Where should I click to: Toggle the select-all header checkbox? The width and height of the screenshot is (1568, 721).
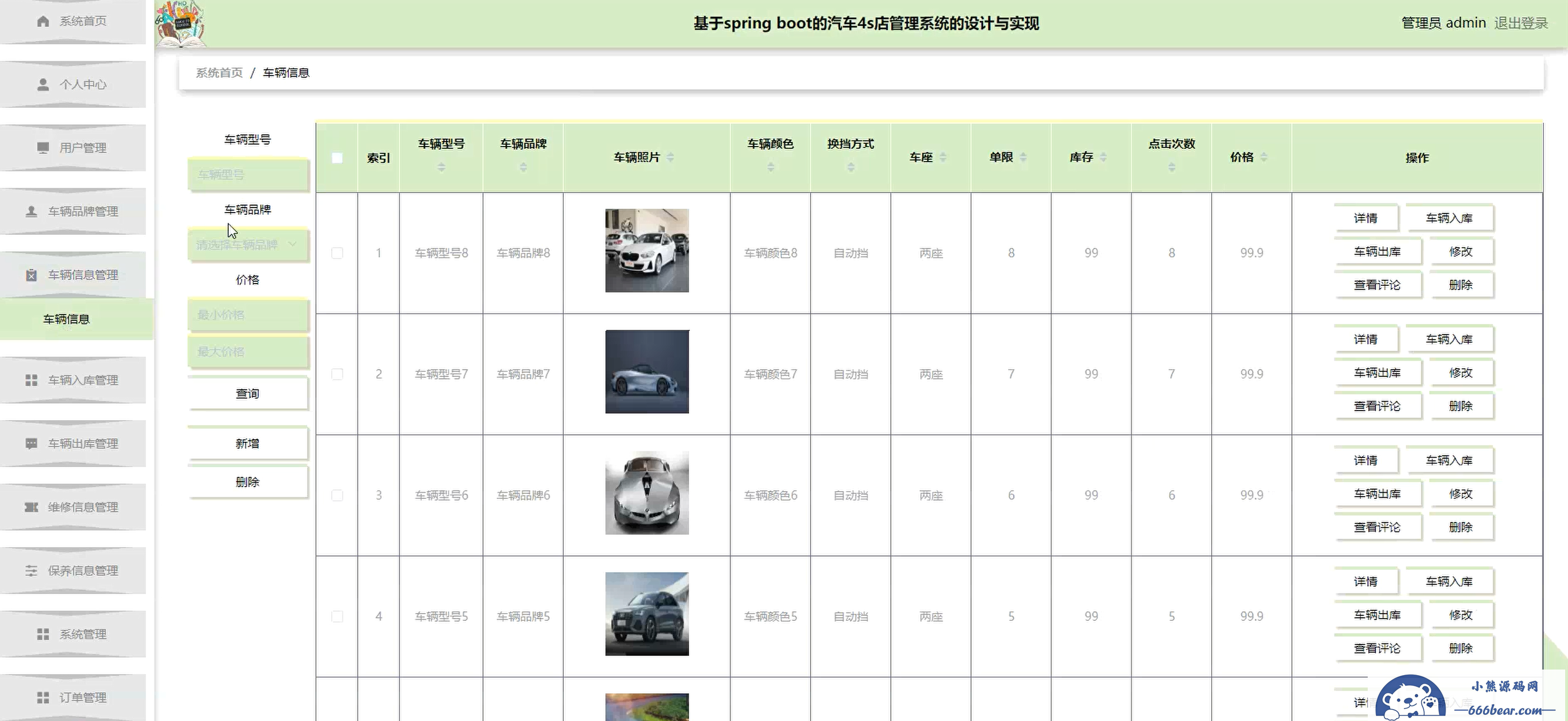(x=337, y=158)
